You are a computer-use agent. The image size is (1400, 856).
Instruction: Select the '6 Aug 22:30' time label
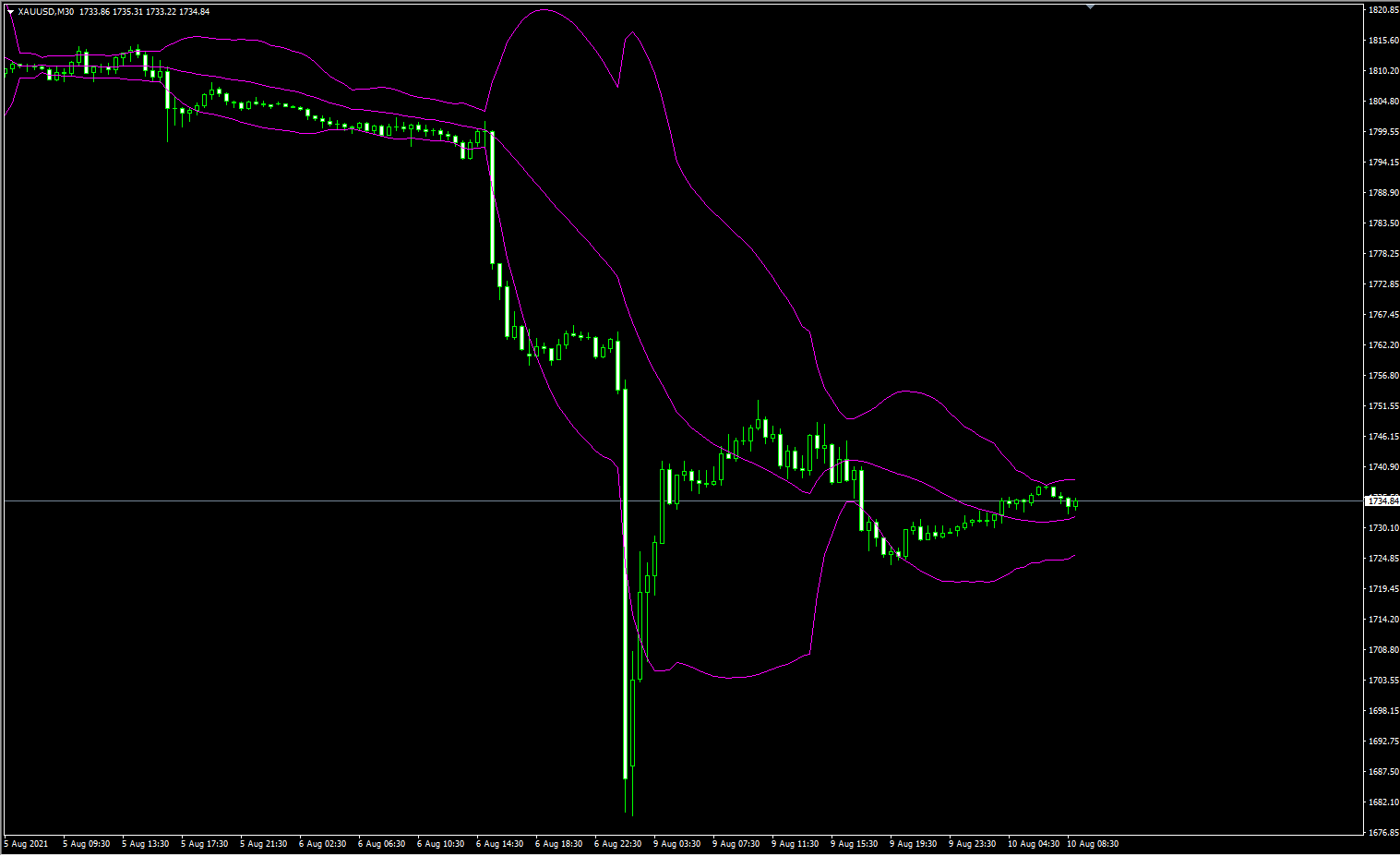pyautogui.click(x=617, y=844)
